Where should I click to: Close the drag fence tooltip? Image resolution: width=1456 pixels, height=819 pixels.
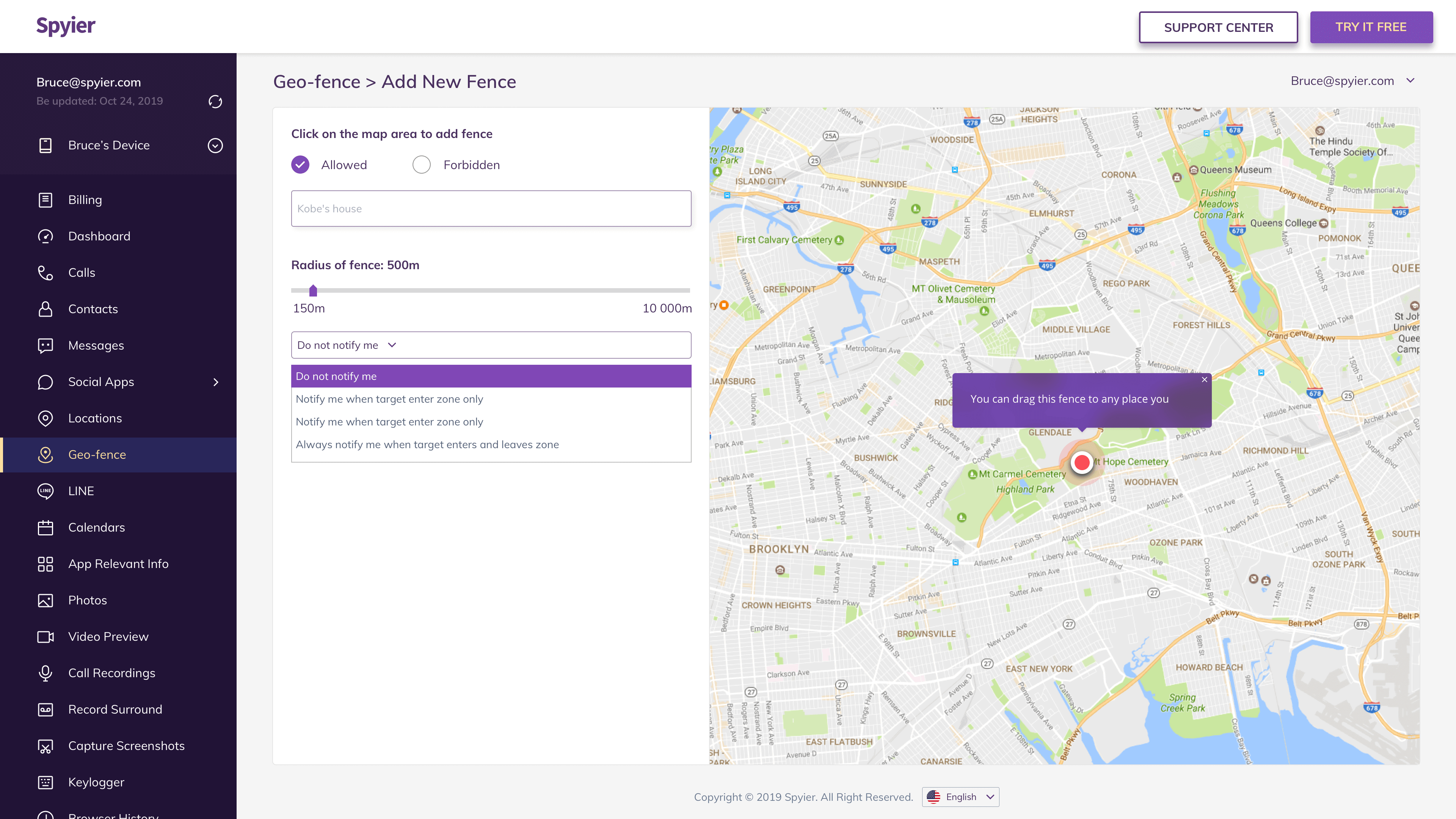click(1205, 380)
